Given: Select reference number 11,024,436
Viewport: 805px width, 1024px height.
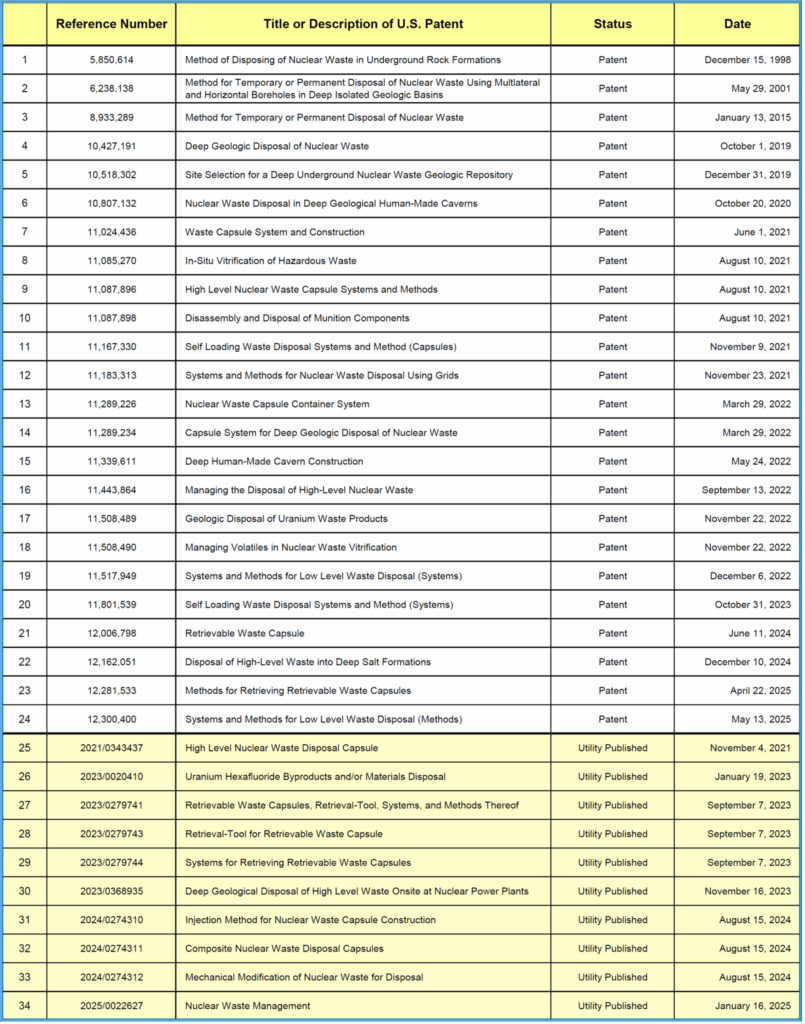Looking at the screenshot, I should (112, 232).
